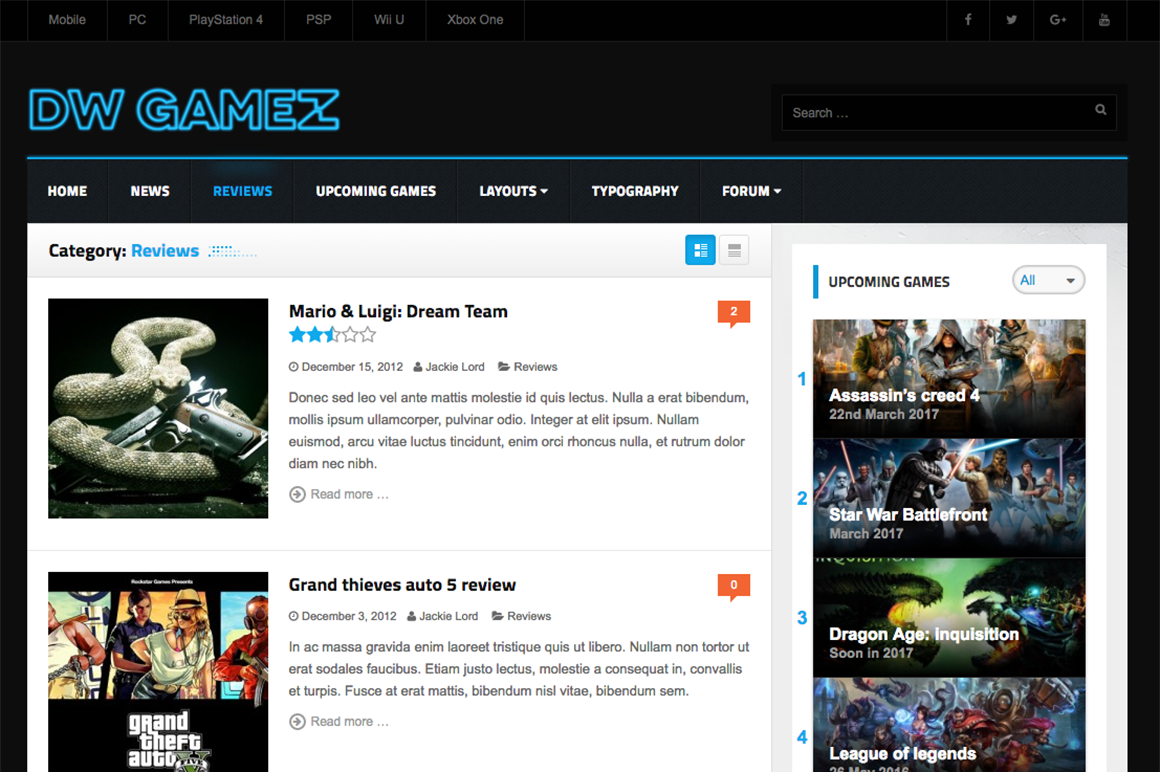Open the All filter dropdown in Upcoming Games
The image size is (1160, 772).
click(x=1048, y=280)
